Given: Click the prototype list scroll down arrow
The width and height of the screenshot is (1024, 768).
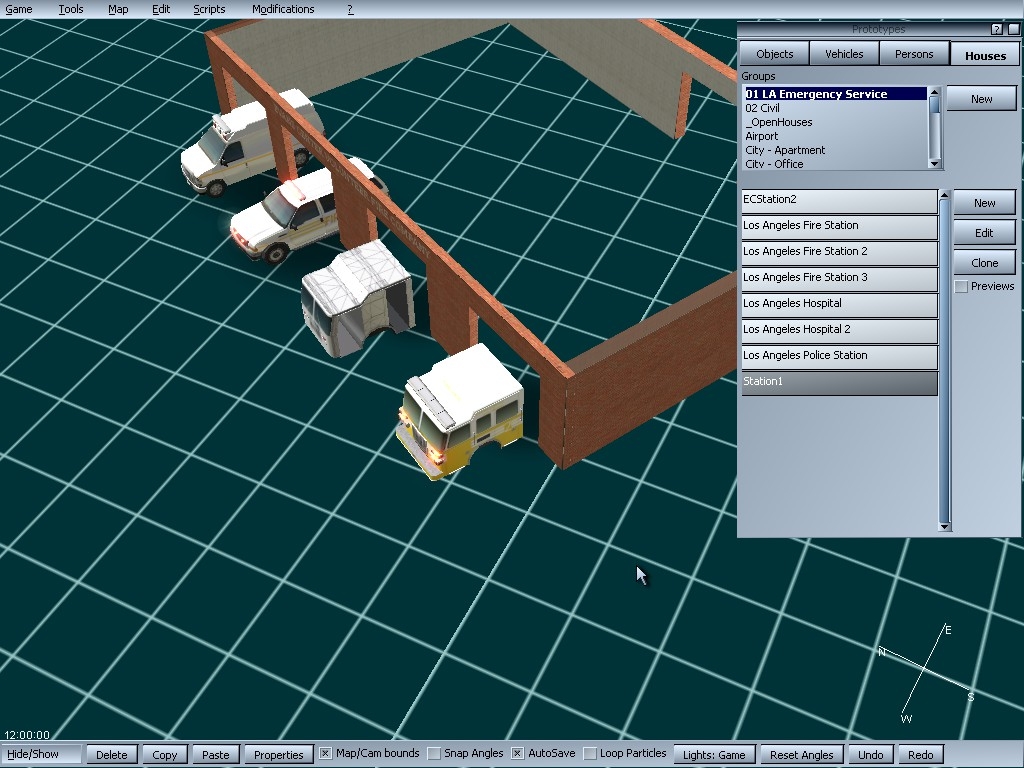Looking at the screenshot, I should [944, 526].
